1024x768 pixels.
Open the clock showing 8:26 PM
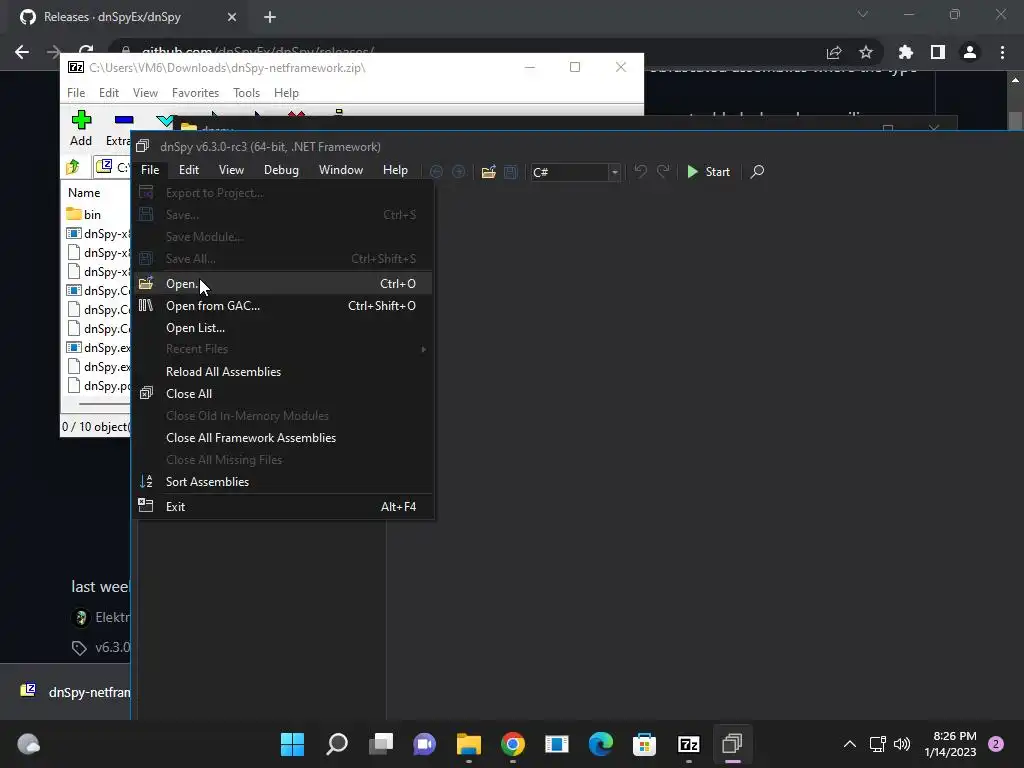951,744
